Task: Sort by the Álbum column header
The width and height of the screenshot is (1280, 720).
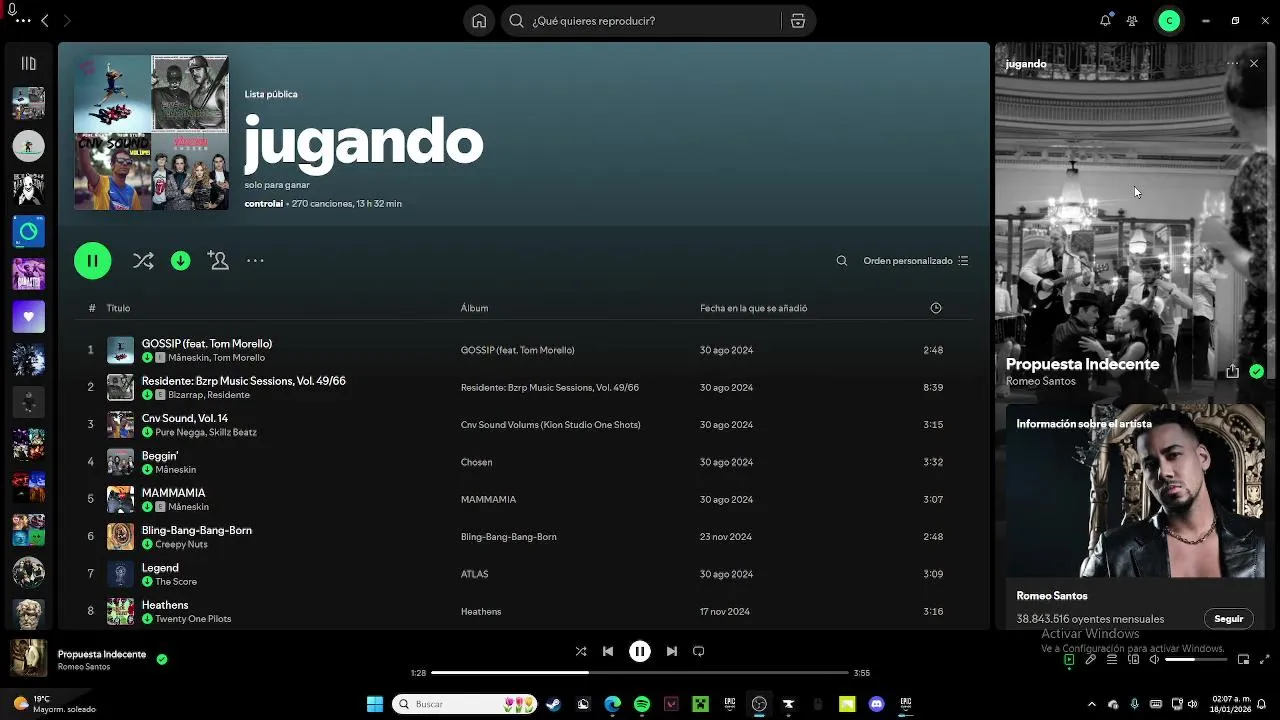Action: tap(474, 308)
